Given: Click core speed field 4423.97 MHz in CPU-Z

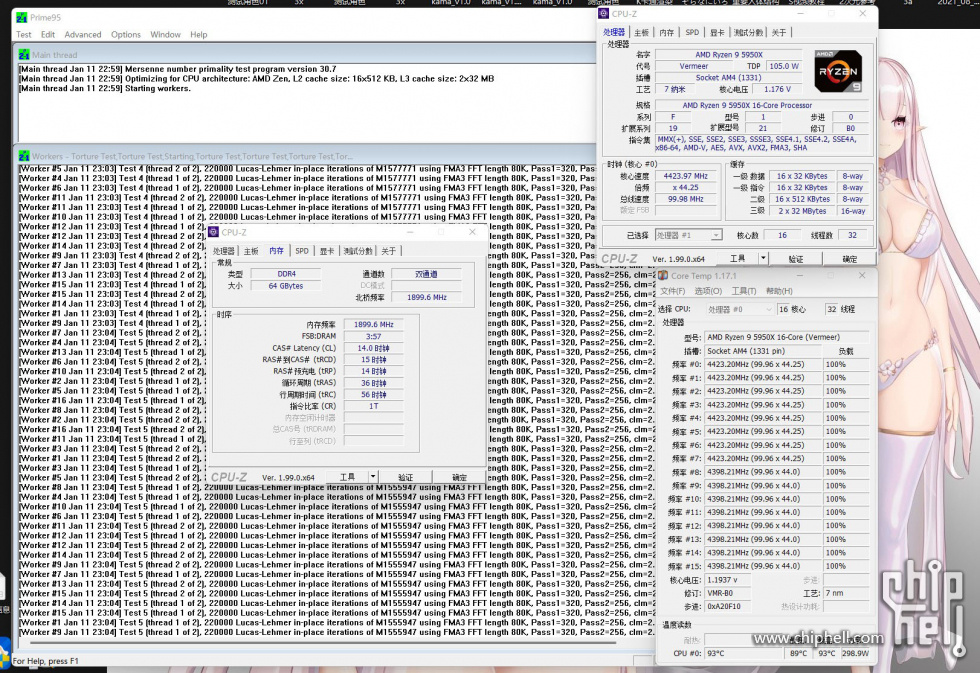Looking at the screenshot, I should (686, 176).
